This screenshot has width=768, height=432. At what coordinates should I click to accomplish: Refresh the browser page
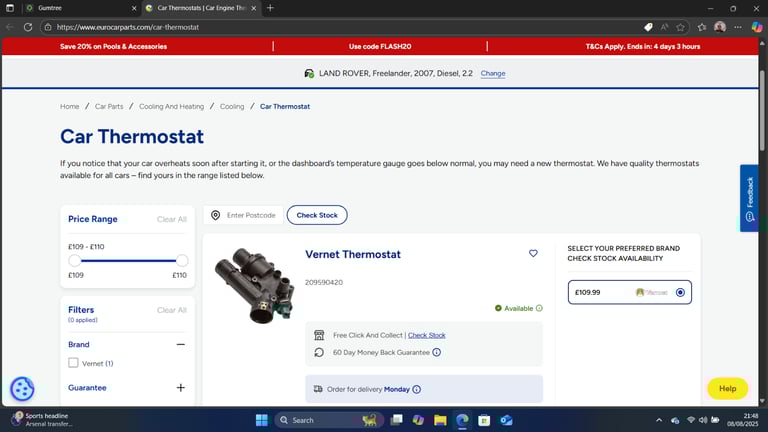point(28,27)
